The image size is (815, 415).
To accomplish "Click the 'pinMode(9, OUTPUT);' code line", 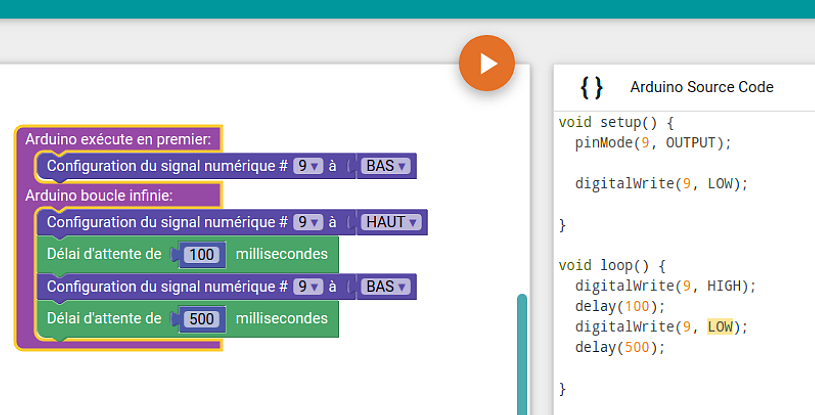I will [653, 143].
